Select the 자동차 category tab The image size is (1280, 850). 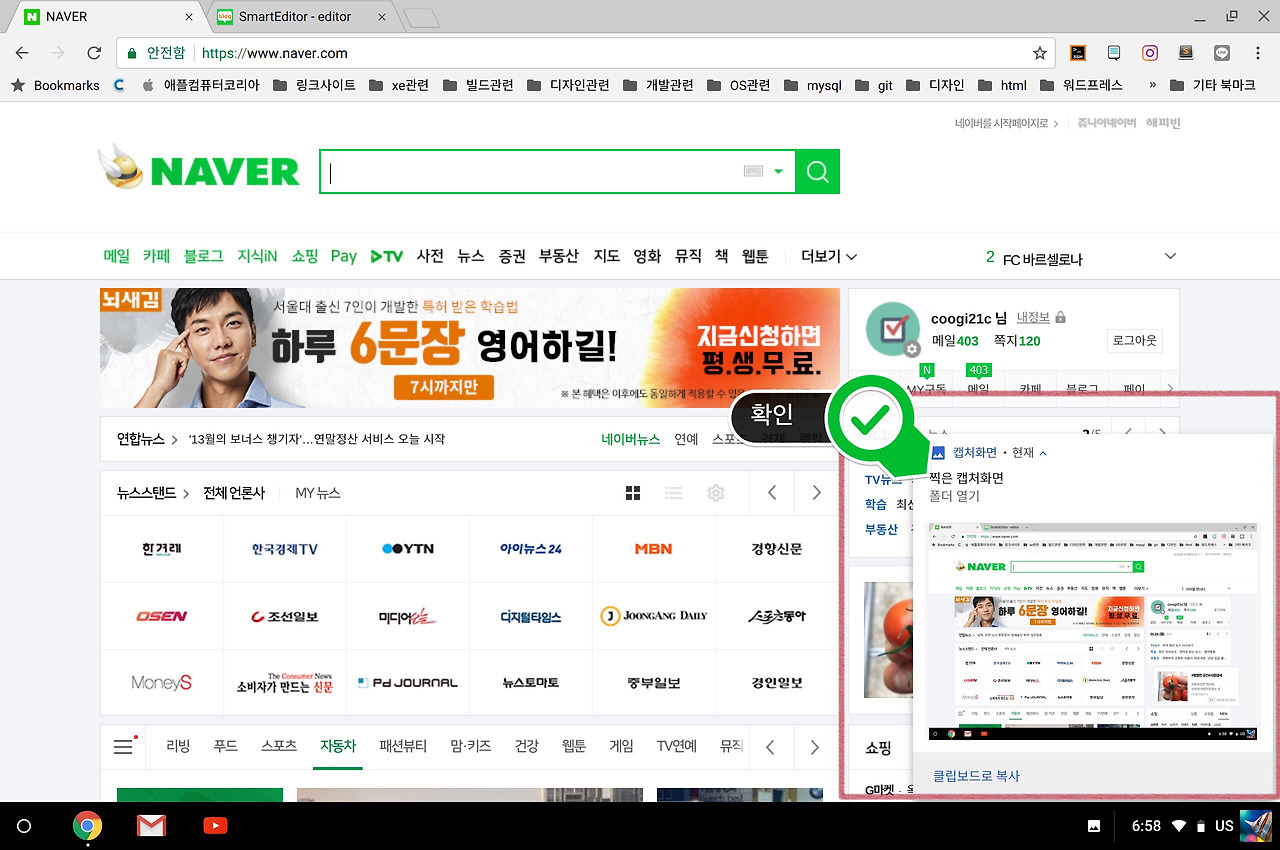(337, 745)
